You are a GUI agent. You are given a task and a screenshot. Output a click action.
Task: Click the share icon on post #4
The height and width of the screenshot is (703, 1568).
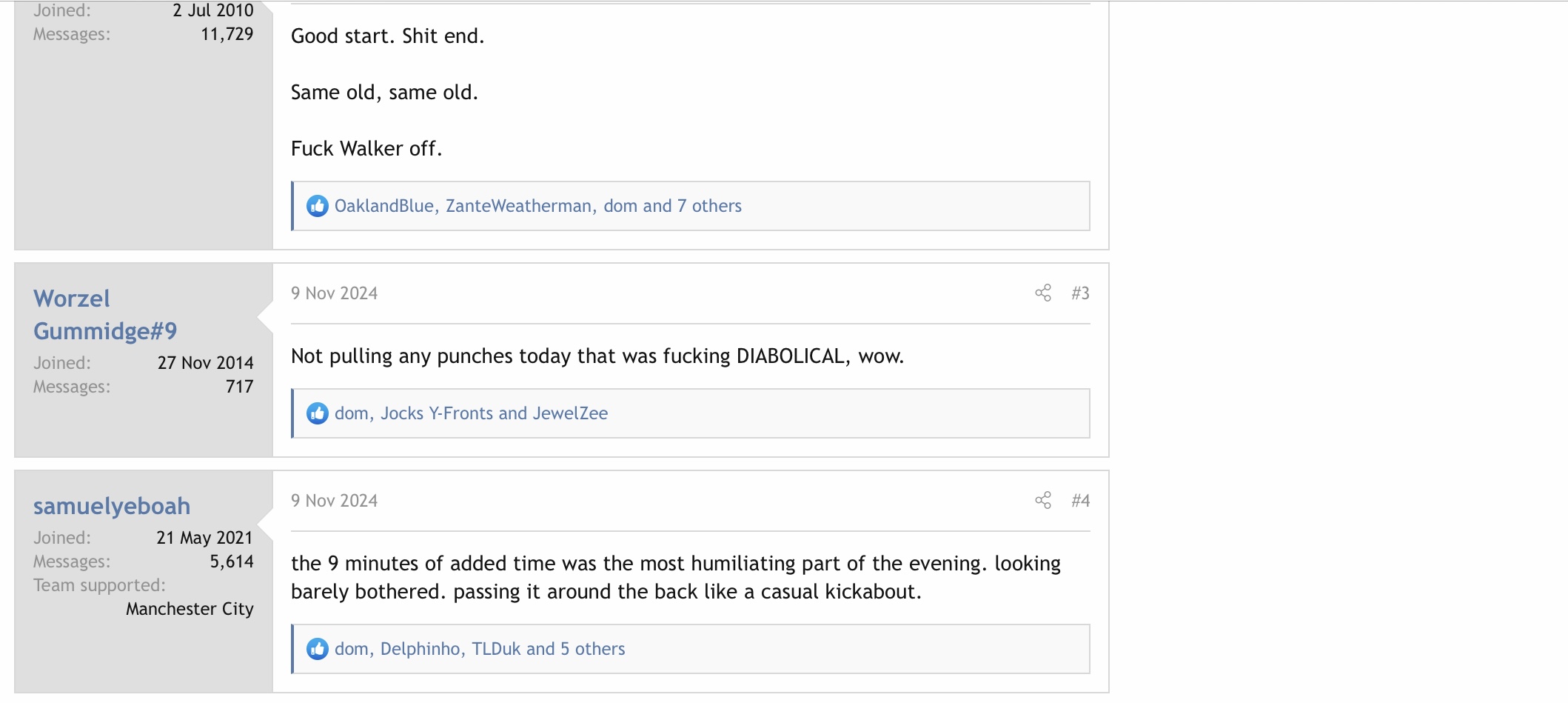tap(1042, 501)
